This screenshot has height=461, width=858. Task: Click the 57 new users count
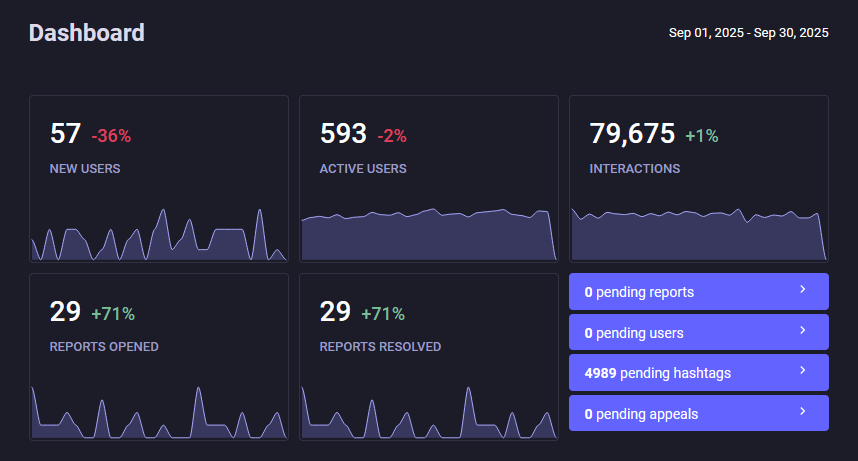(65, 134)
